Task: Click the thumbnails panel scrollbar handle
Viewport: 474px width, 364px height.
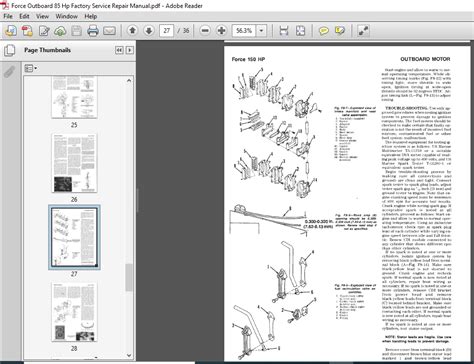Action: (x=129, y=277)
